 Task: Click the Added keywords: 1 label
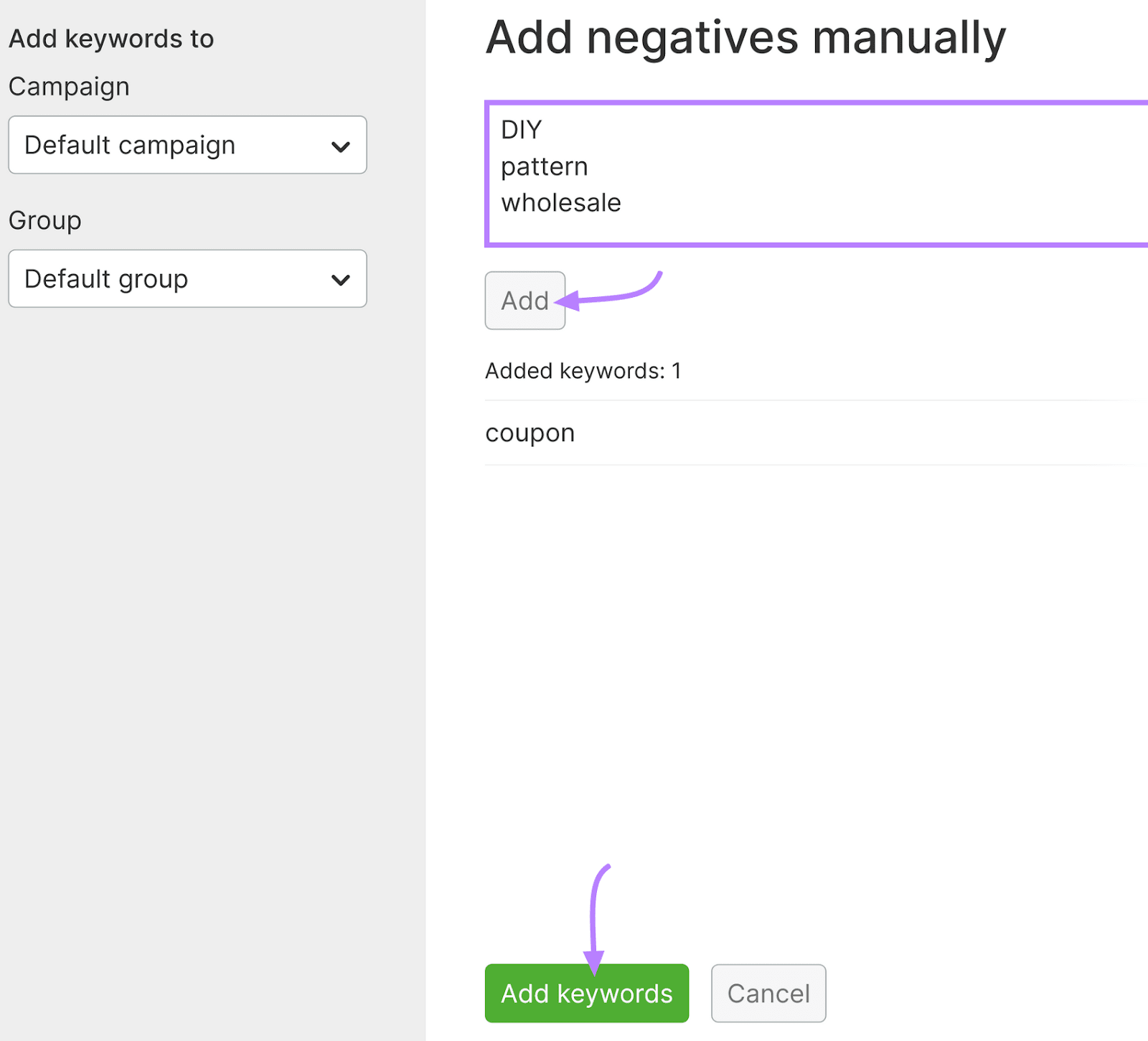[x=583, y=370]
